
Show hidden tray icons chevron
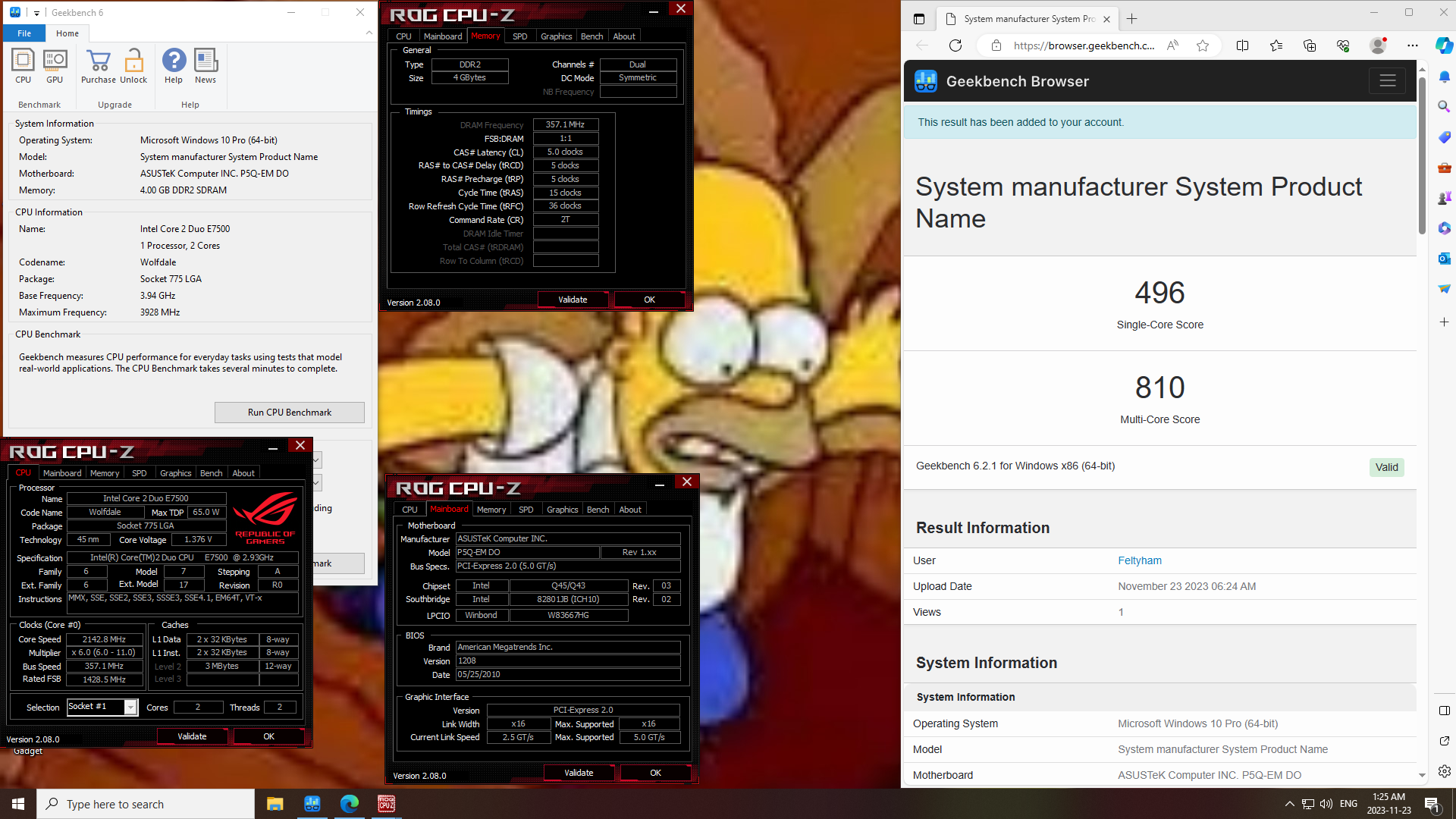pos(1289,804)
